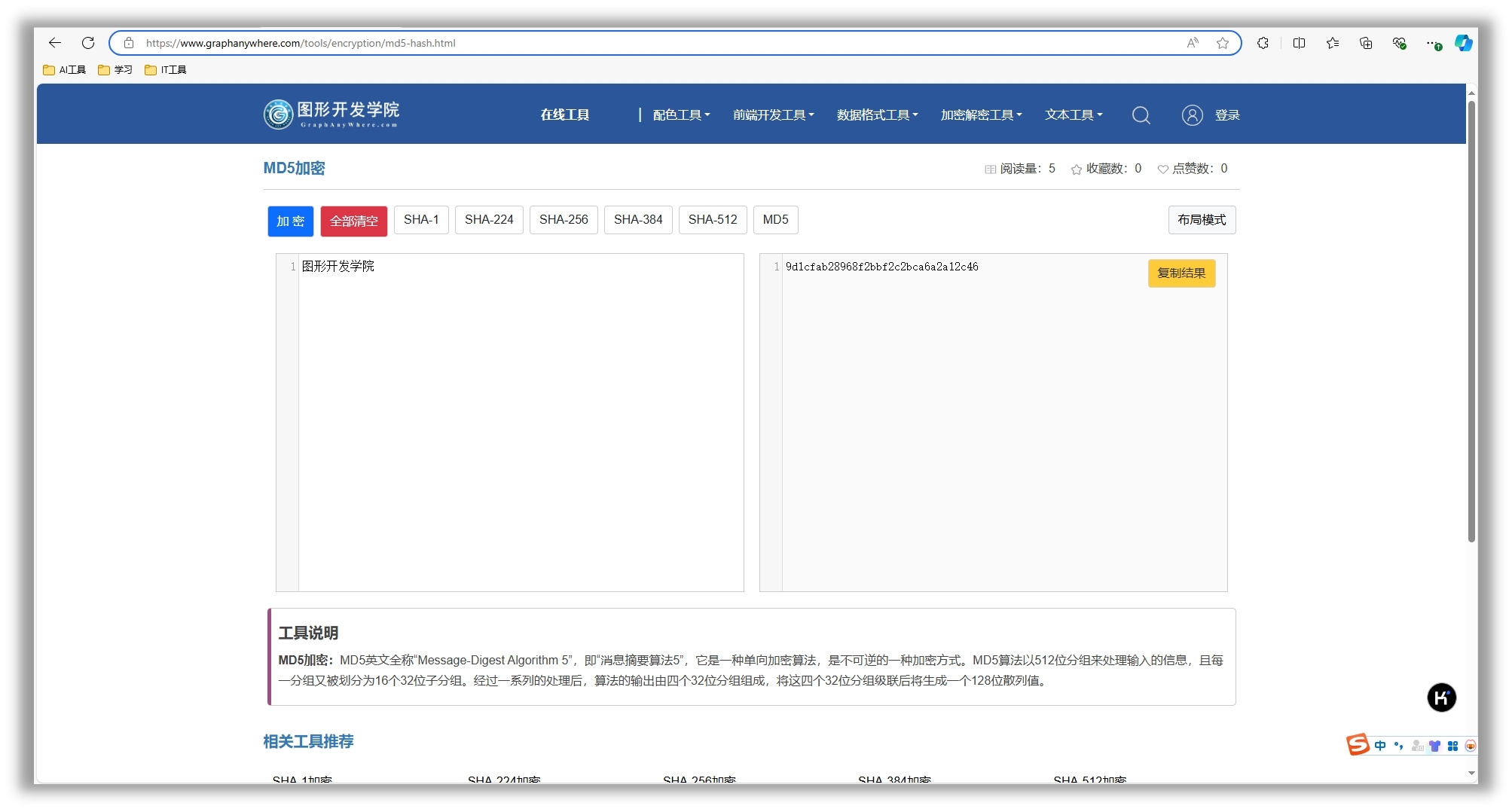Click the 布局模式 button
This screenshot has height=812, width=1512.
tap(1202, 220)
